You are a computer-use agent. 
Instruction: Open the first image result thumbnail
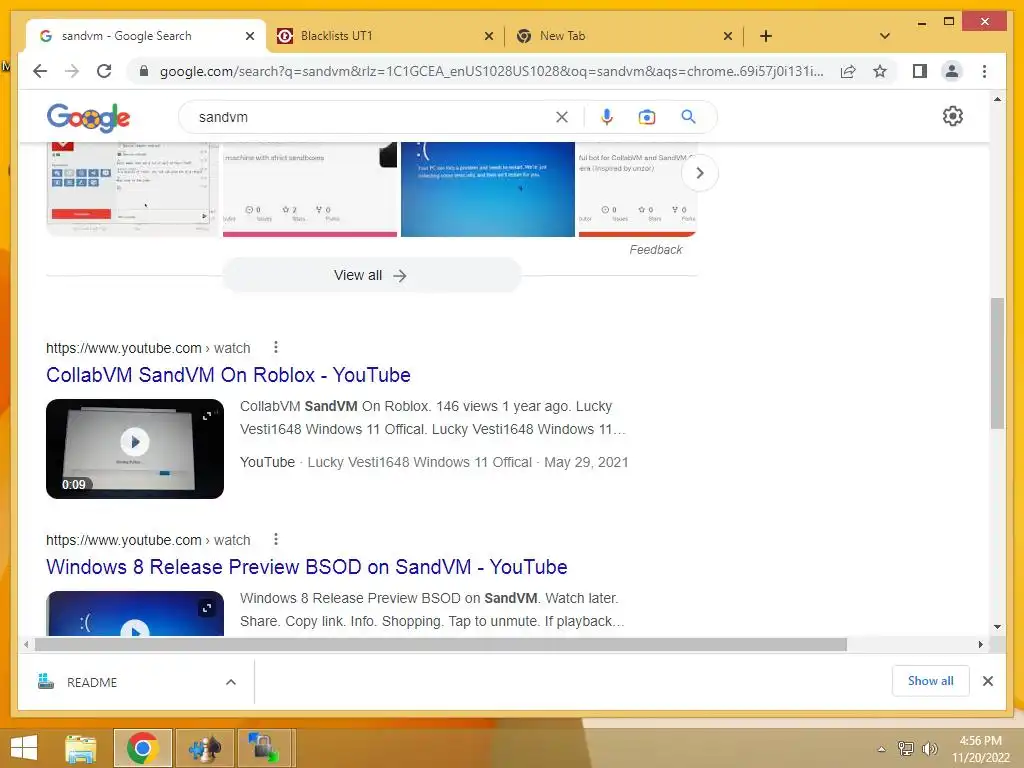pos(133,189)
